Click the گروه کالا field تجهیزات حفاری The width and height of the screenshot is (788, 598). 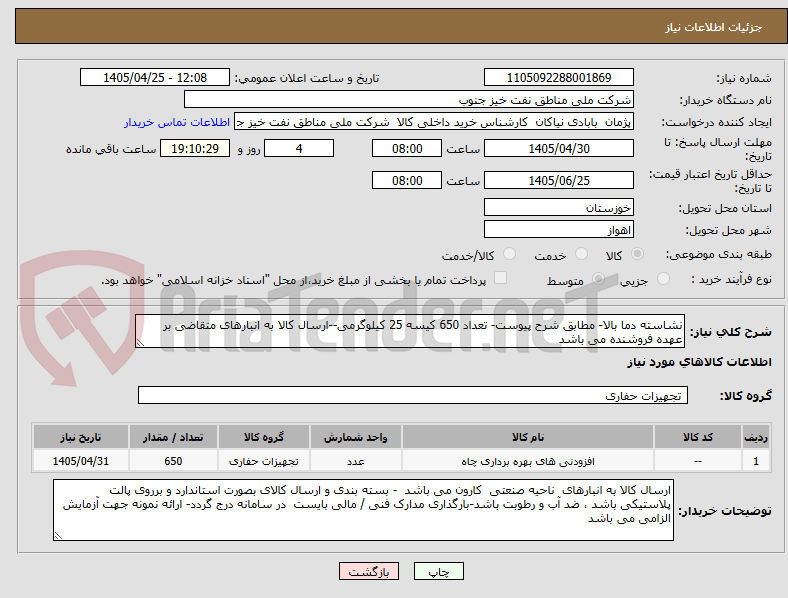413,395
